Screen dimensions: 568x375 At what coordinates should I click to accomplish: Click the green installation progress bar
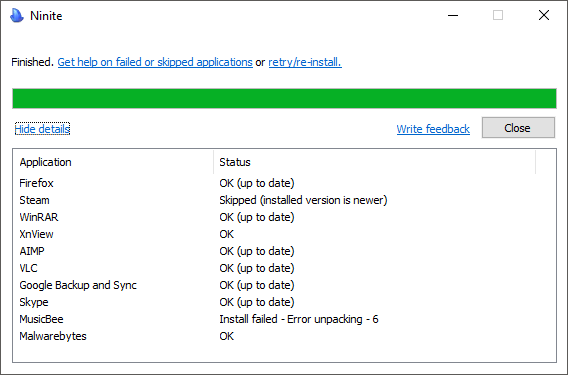[x=284, y=98]
